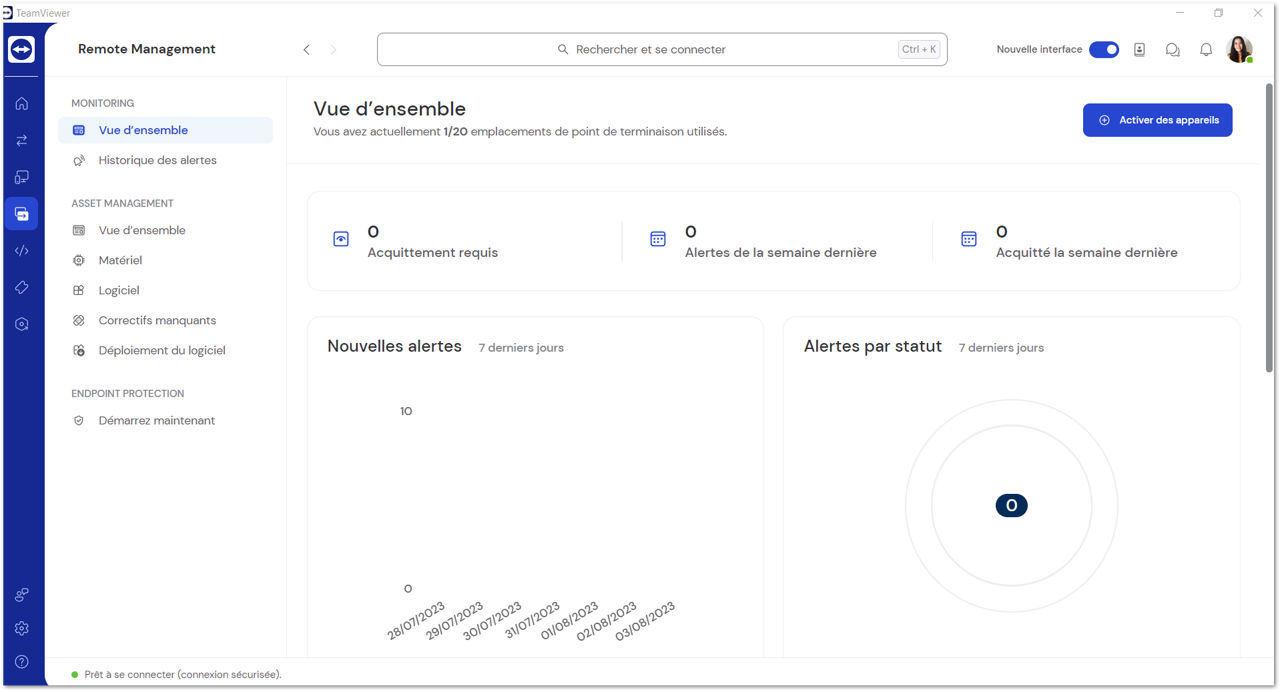Viewport: 1280px width, 692px height.
Task: Select the Remote Management sidebar icon
Action: click(x=21, y=213)
